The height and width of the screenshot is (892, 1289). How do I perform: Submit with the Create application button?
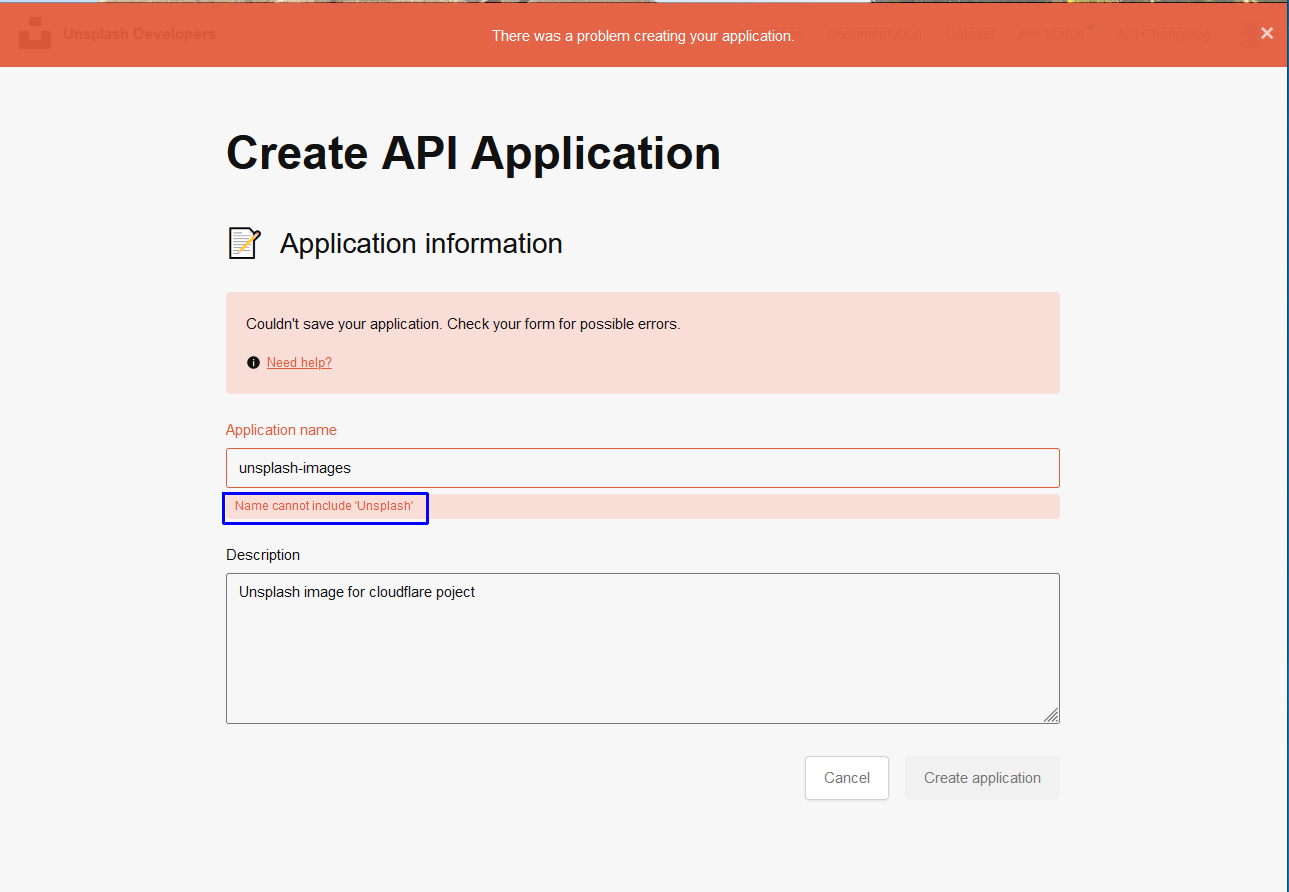pos(982,778)
